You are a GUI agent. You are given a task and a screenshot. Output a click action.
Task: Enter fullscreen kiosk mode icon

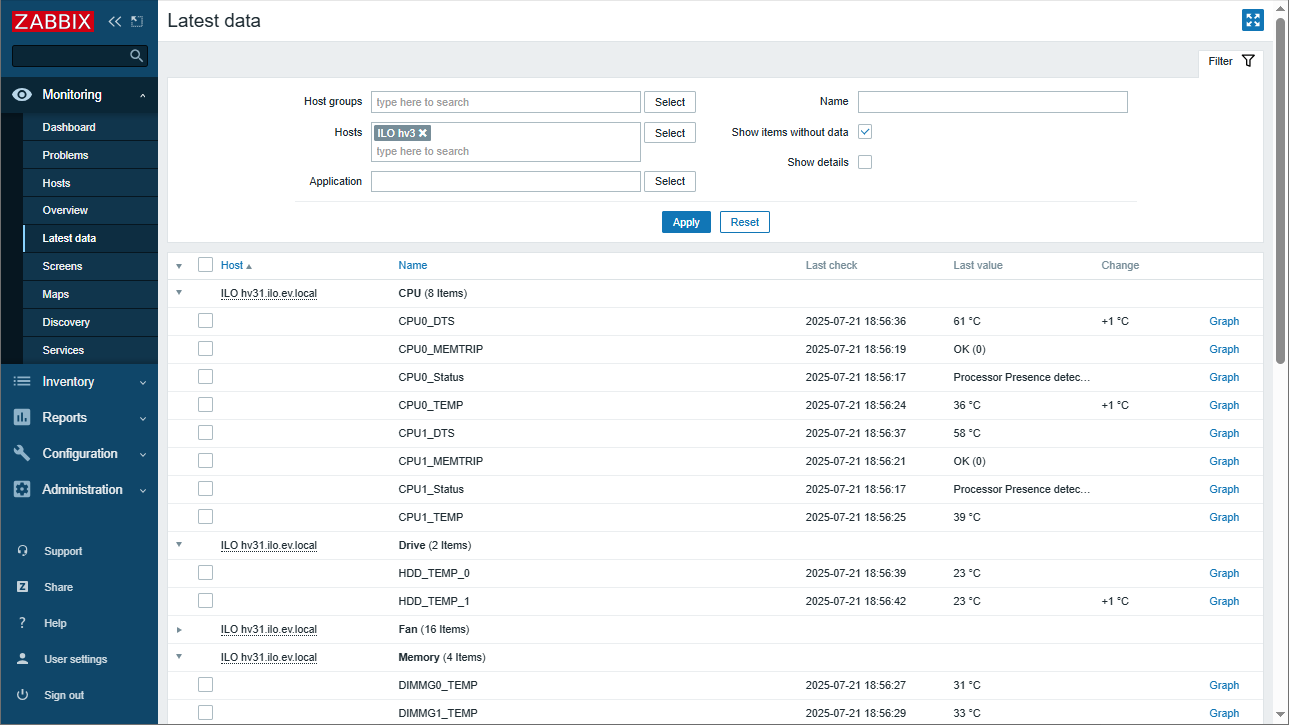(1253, 21)
